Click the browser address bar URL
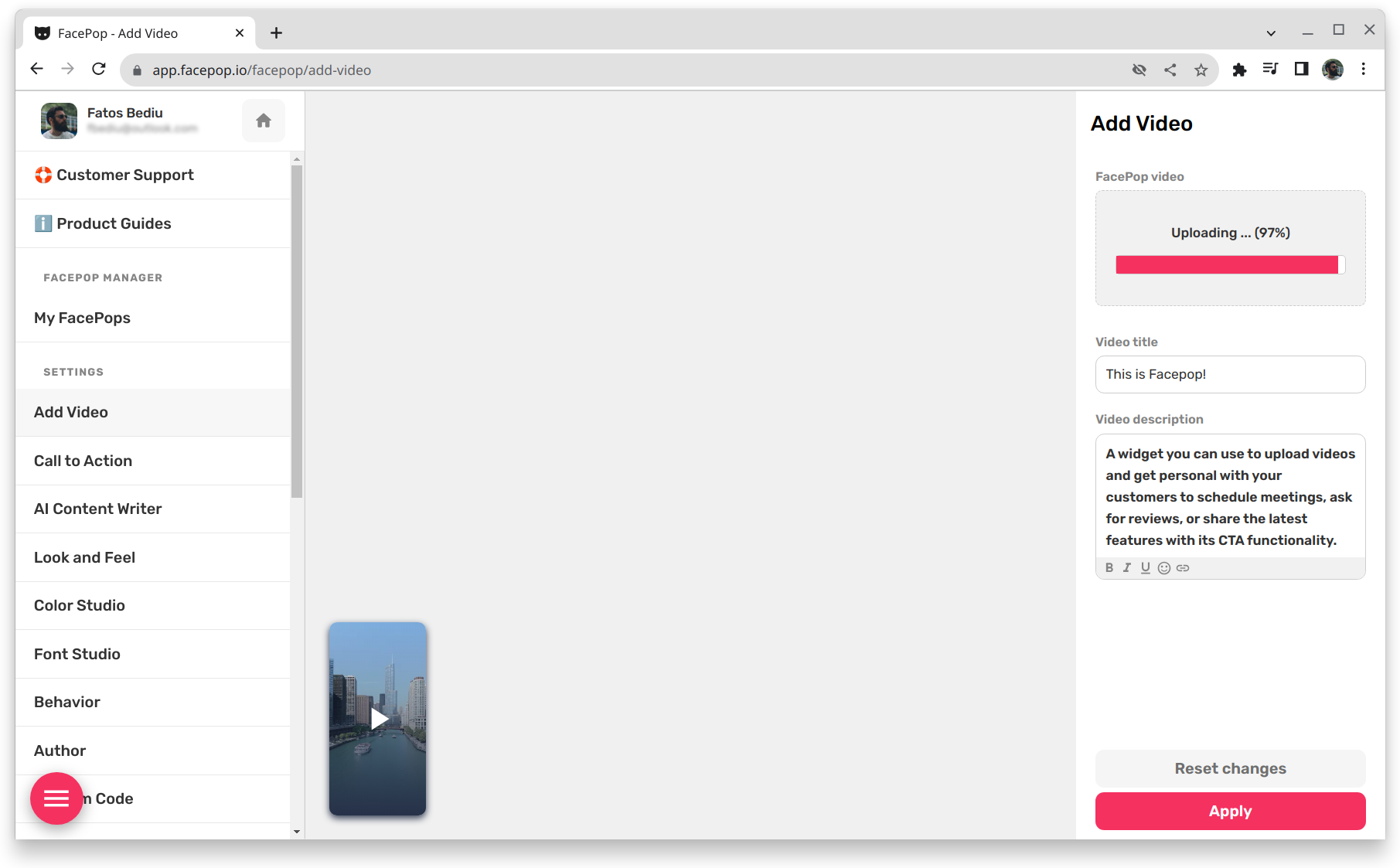 click(x=261, y=70)
